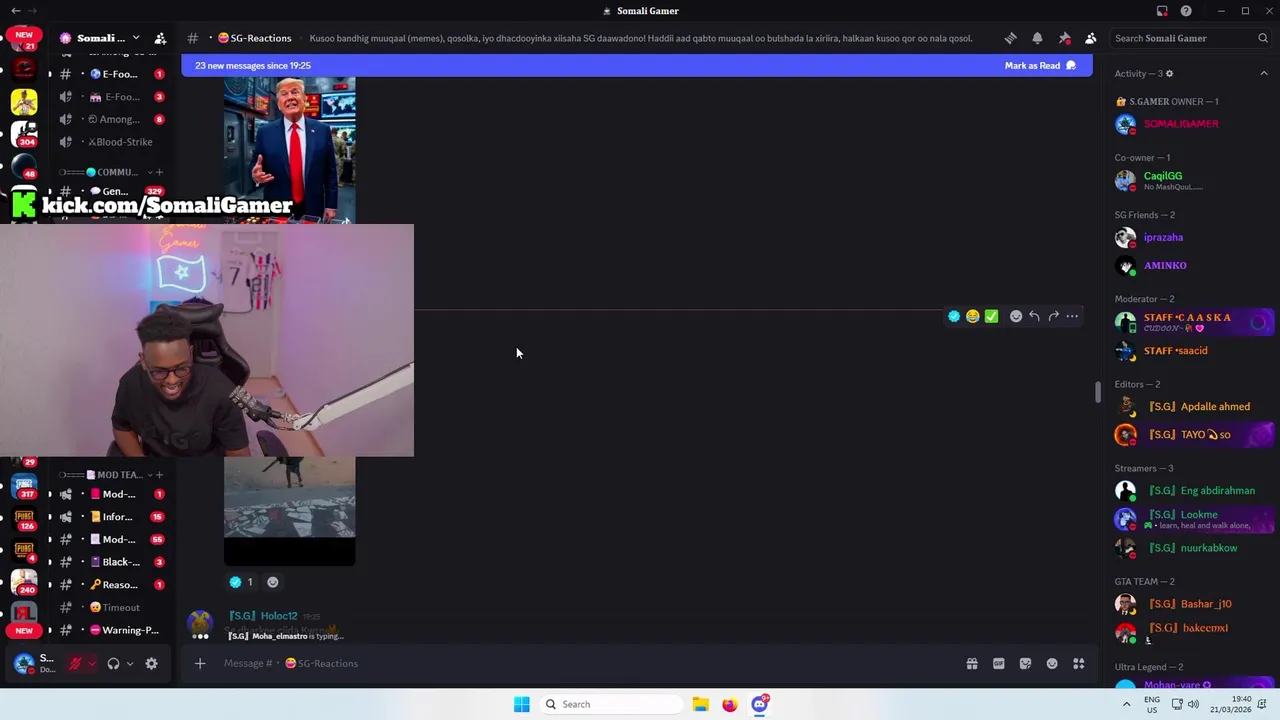The width and height of the screenshot is (1280, 720).
Task: Click the invite people icon beside server name
Action: (160, 38)
